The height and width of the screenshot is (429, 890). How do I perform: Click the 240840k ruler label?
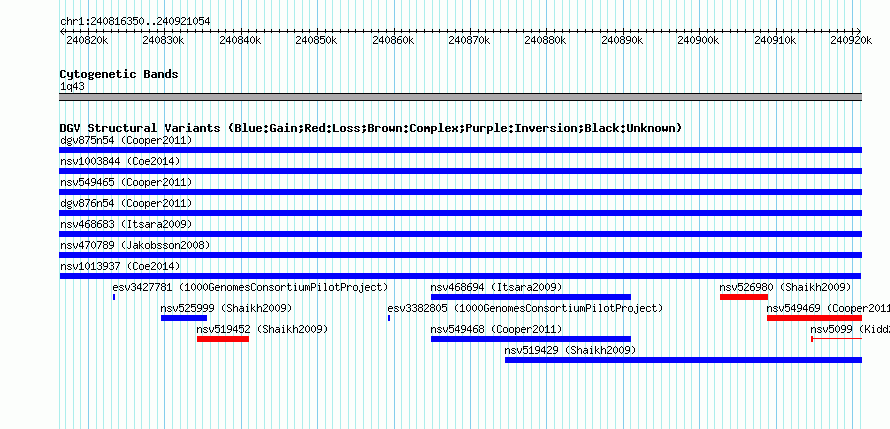pos(240,40)
